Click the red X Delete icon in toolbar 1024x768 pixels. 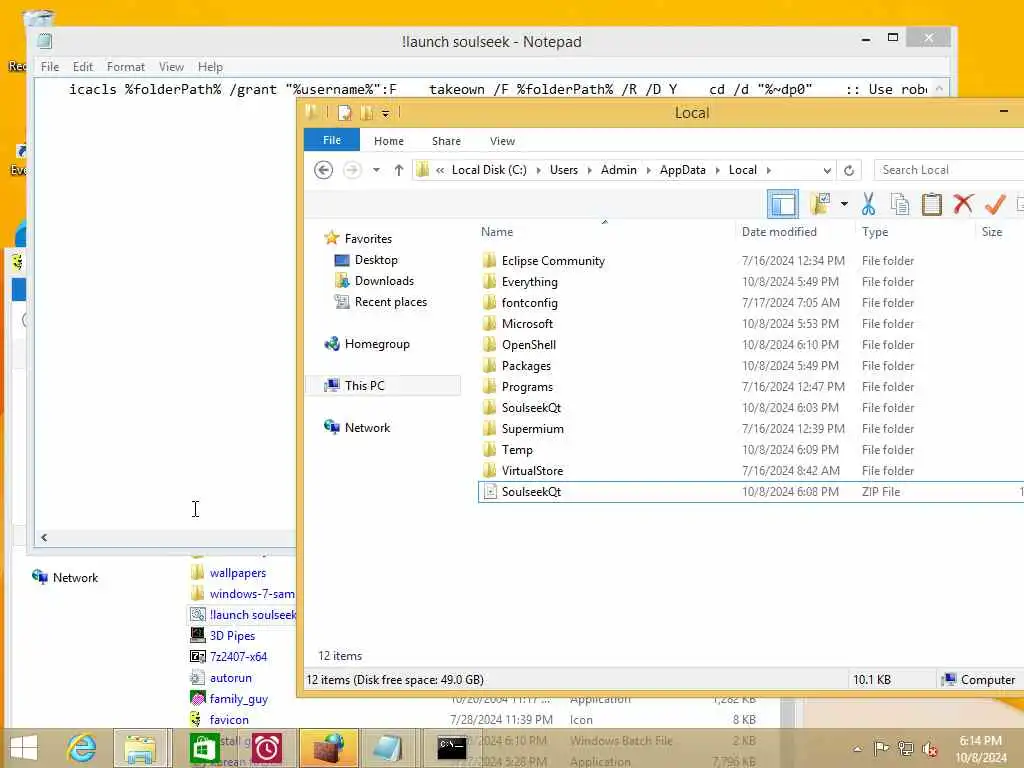[963, 204]
